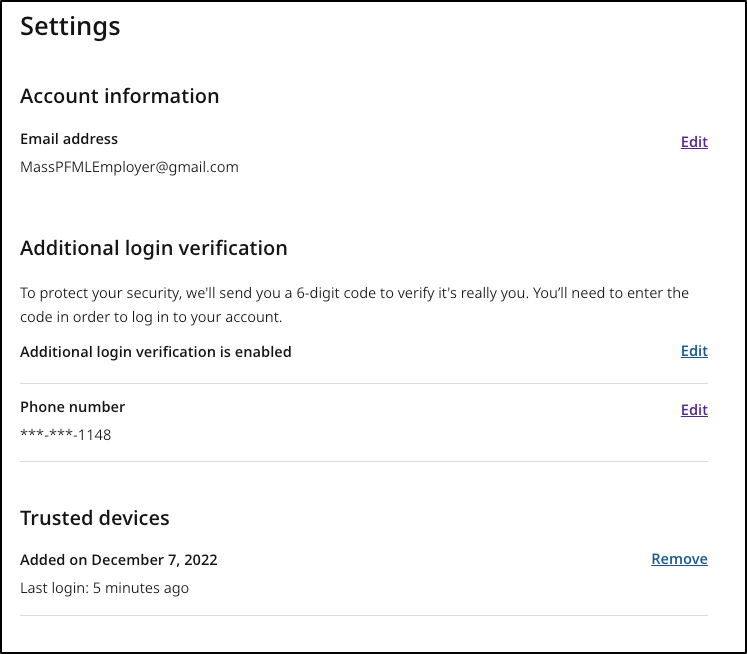This screenshot has height=654, width=747.
Task: Click the masked phone number ending 1148
Action: (x=66, y=435)
